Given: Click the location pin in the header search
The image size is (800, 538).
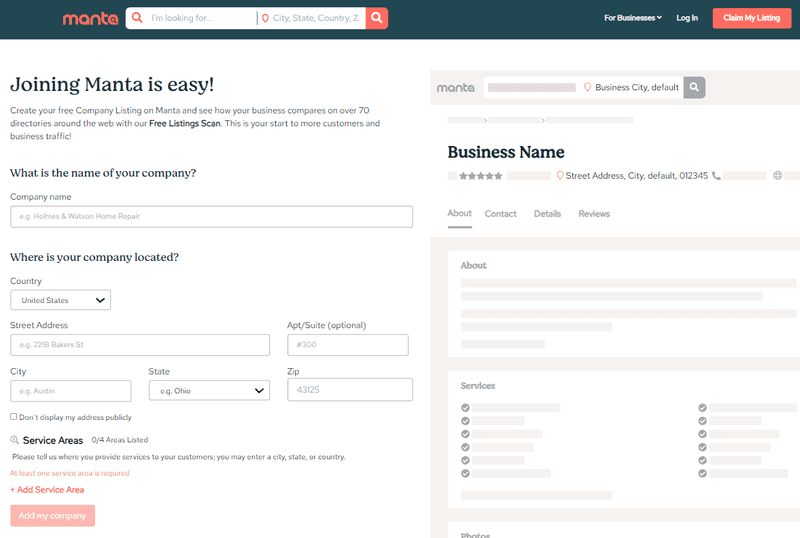Looking at the screenshot, I should pos(265,18).
